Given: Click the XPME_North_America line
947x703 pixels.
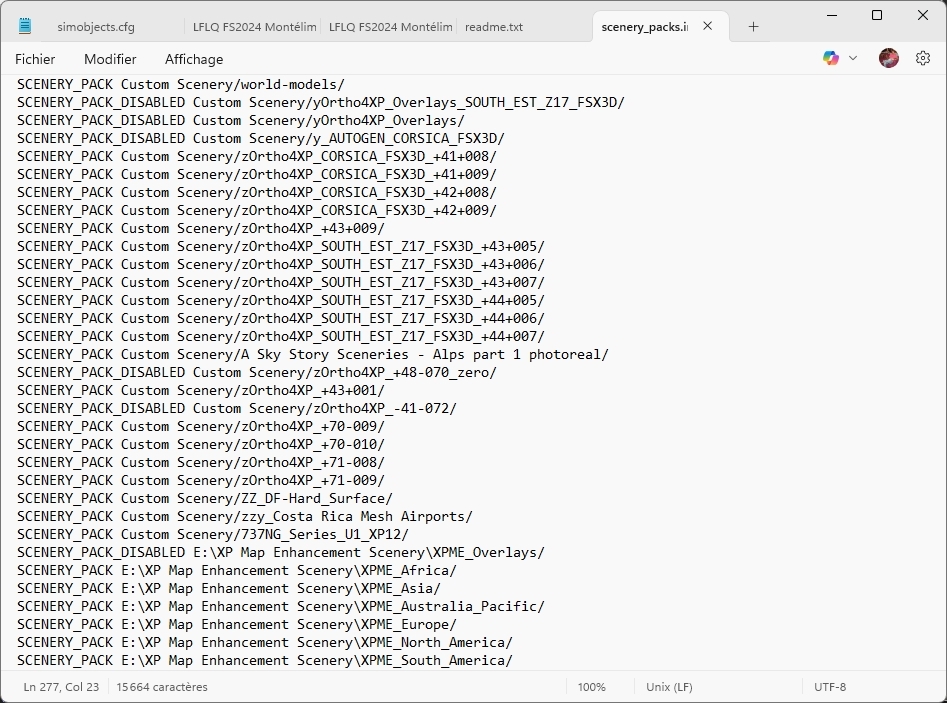Looking at the screenshot, I should [x=265, y=642].
